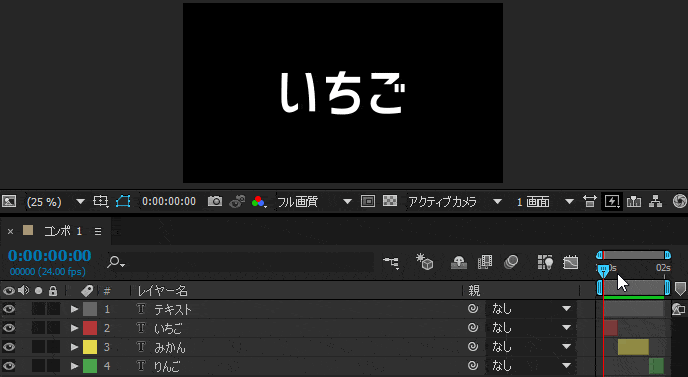Hide the テキスト layer with eye icon
The height and width of the screenshot is (377, 688).
(9, 309)
